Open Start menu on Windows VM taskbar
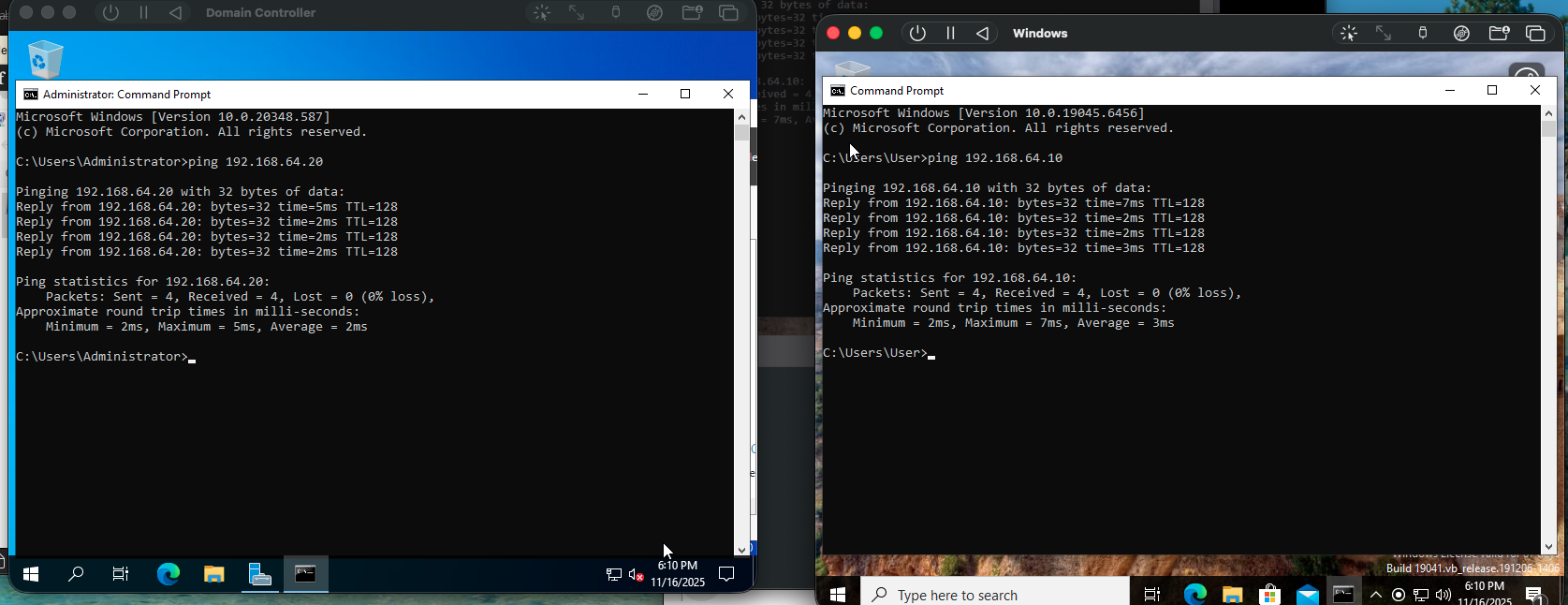This screenshot has height=605, width=1568. click(838, 594)
